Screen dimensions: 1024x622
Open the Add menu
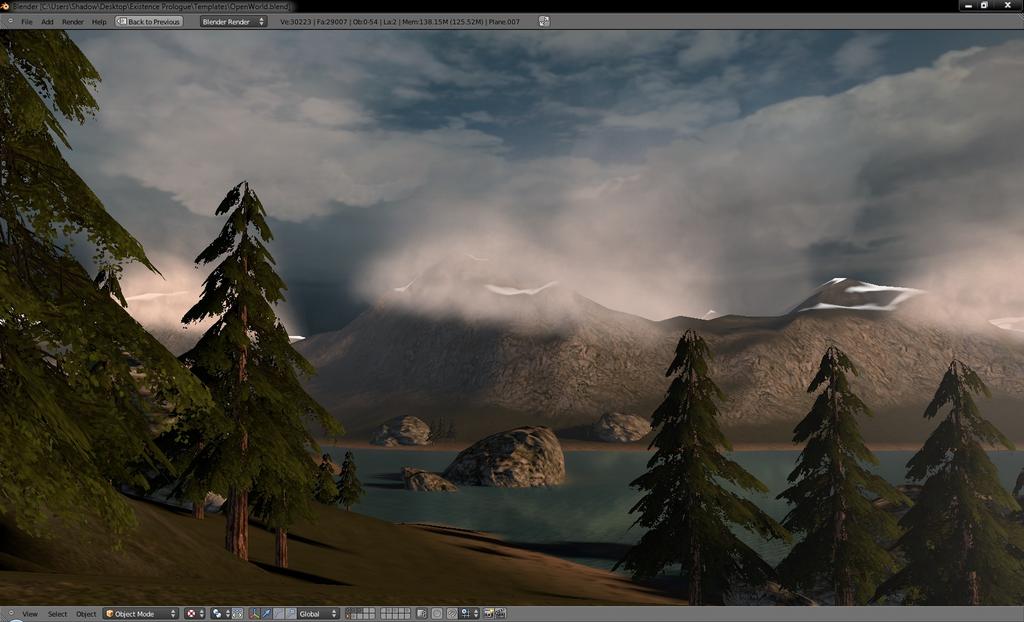(48, 22)
